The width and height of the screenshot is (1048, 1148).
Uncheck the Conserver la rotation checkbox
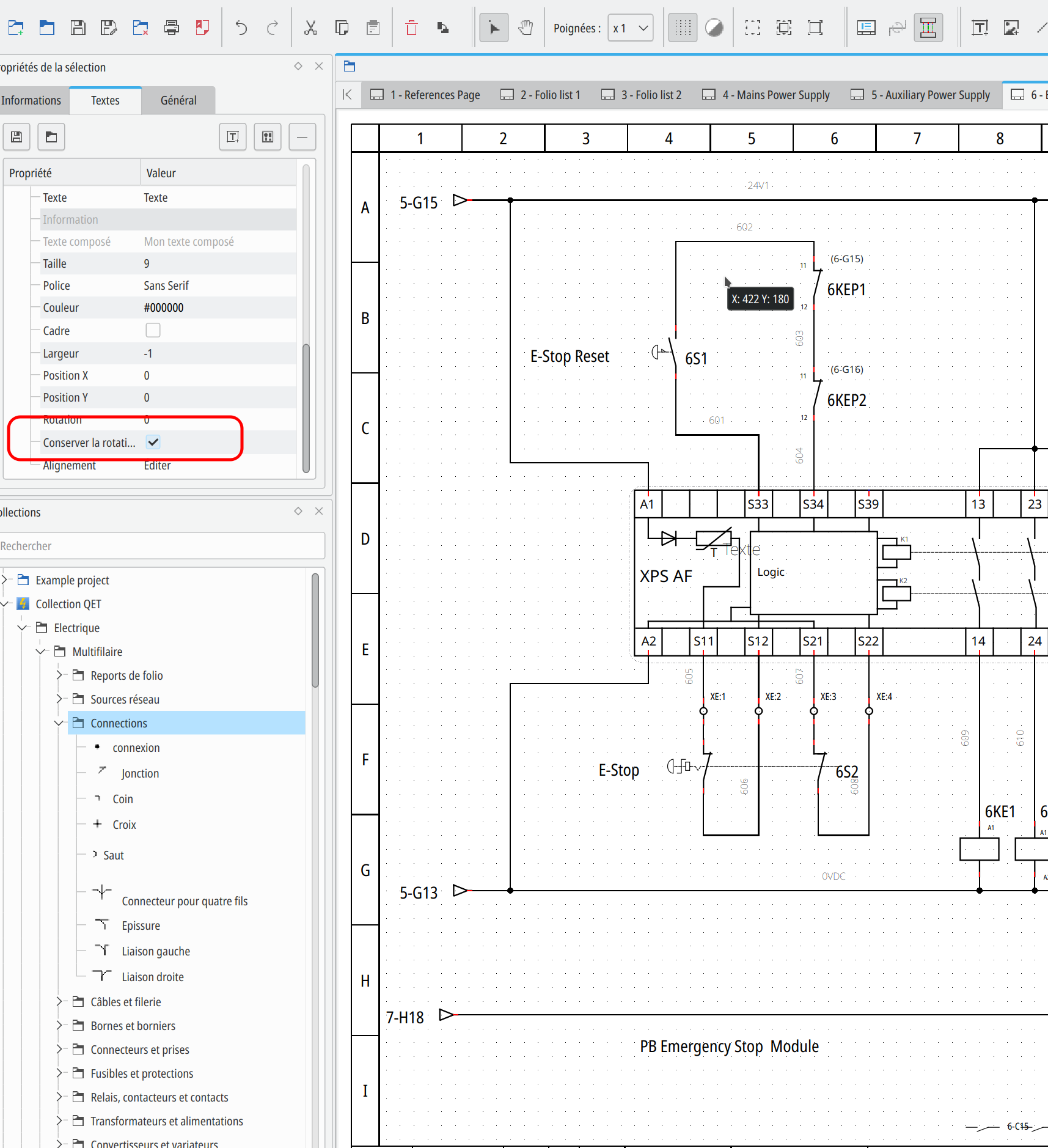pos(153,442)
